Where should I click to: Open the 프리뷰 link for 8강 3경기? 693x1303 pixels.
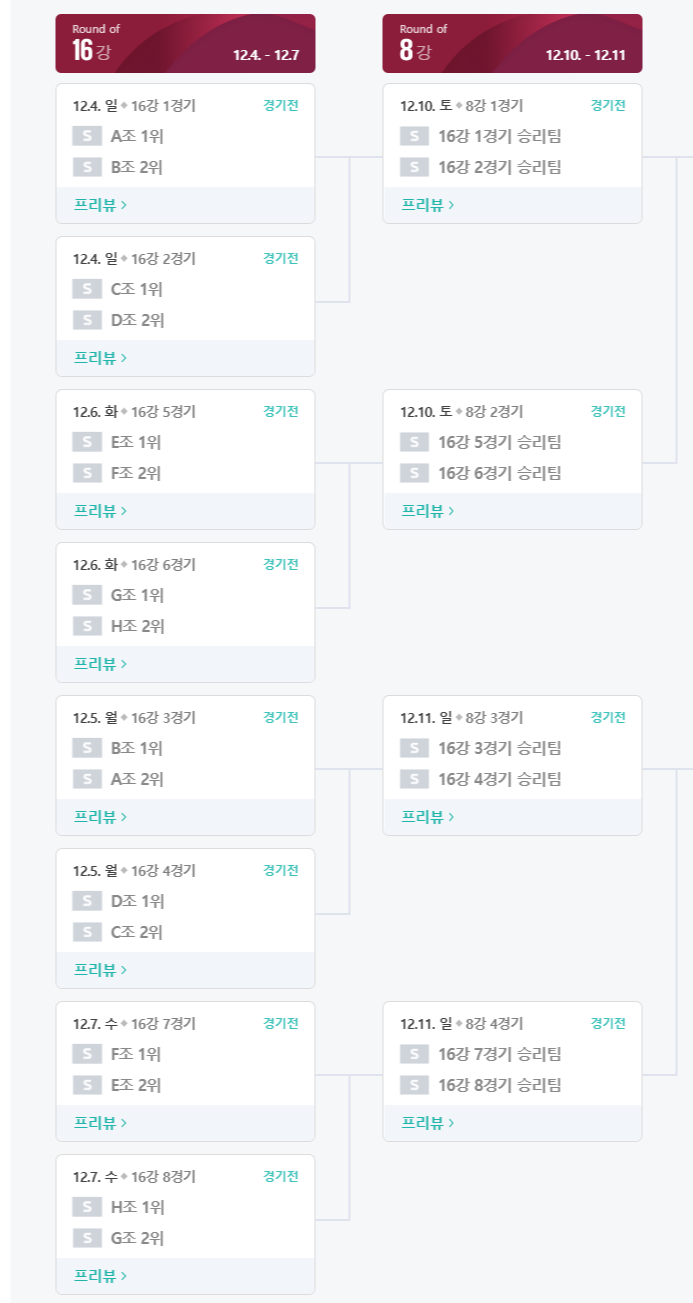point(428,817)
